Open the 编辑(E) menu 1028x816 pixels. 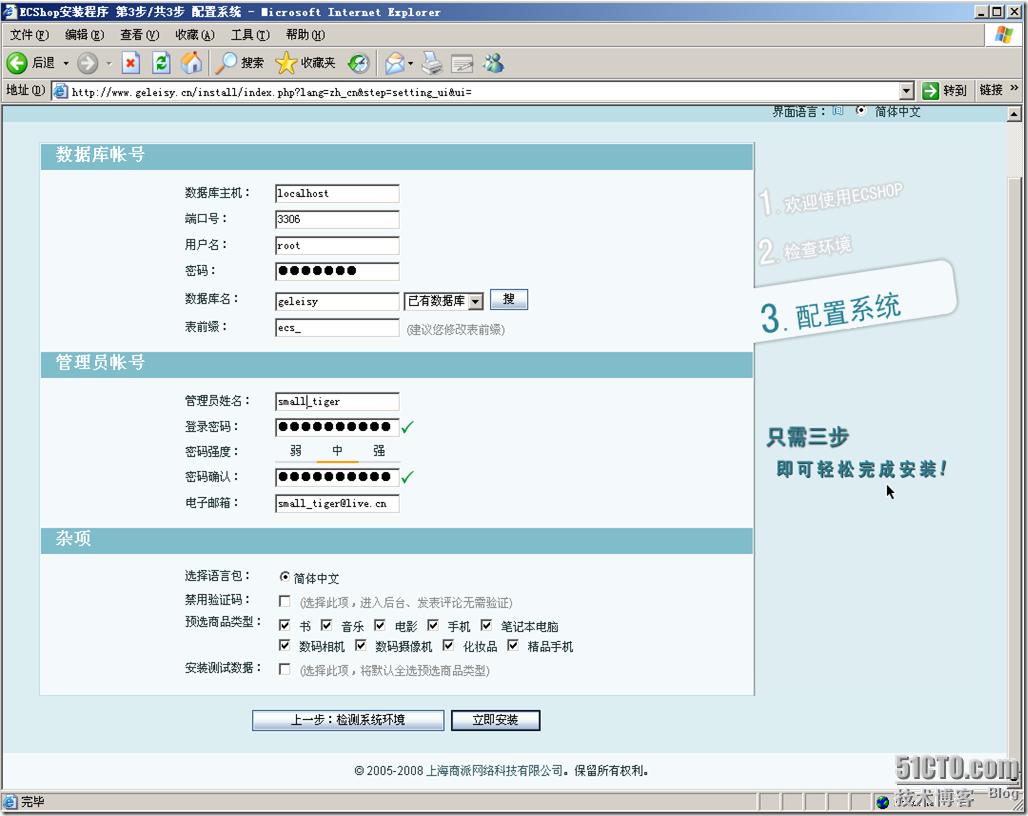click(x=85, y=35)
